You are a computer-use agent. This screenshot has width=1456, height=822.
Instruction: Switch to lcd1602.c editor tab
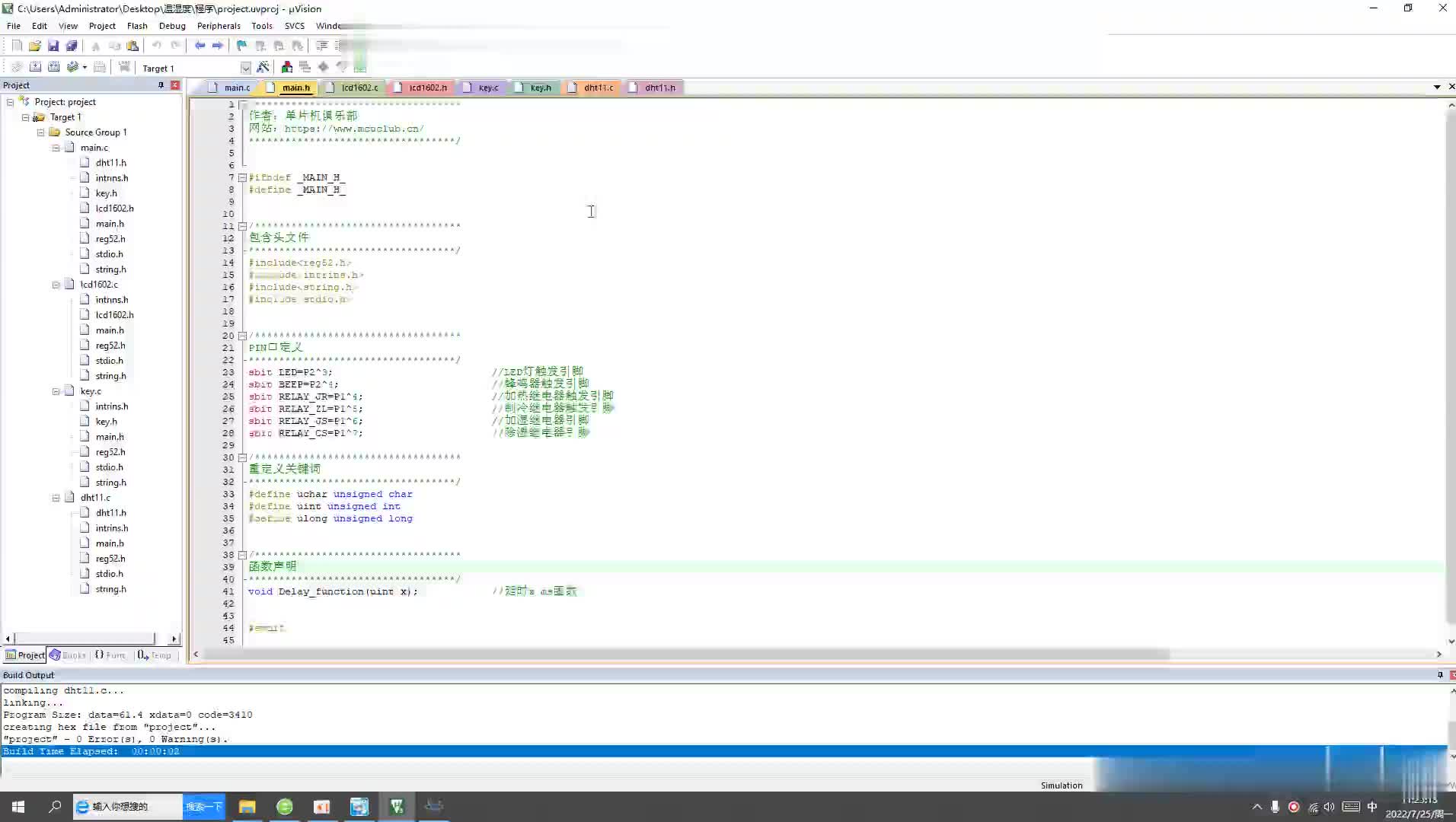[352, 88]
